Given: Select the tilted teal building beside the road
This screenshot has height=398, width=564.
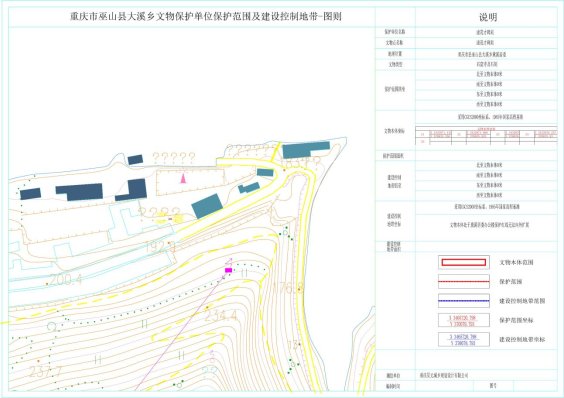Looking at the screenshot, I should (207, 206).
